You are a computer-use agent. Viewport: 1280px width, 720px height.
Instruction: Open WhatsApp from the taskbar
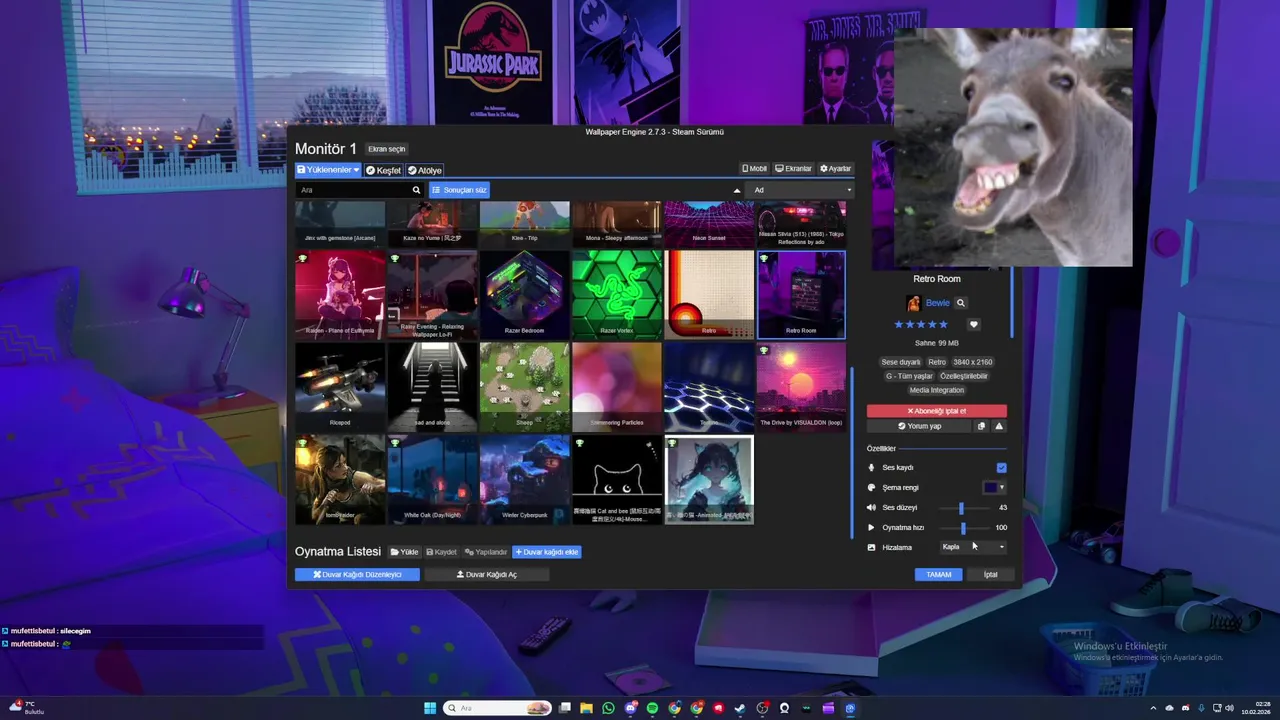(608, 708)
